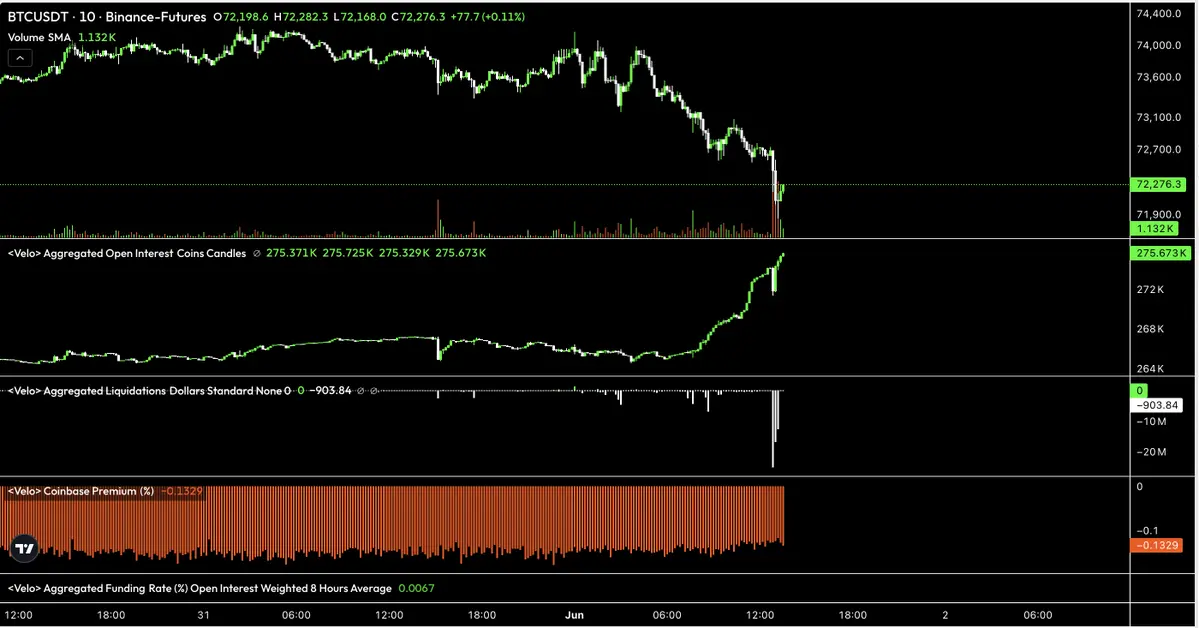Click the change value +77.7 (0.11%)
Image resolution: width=1199 pixels, height=628 pixels.
point(488,16)
